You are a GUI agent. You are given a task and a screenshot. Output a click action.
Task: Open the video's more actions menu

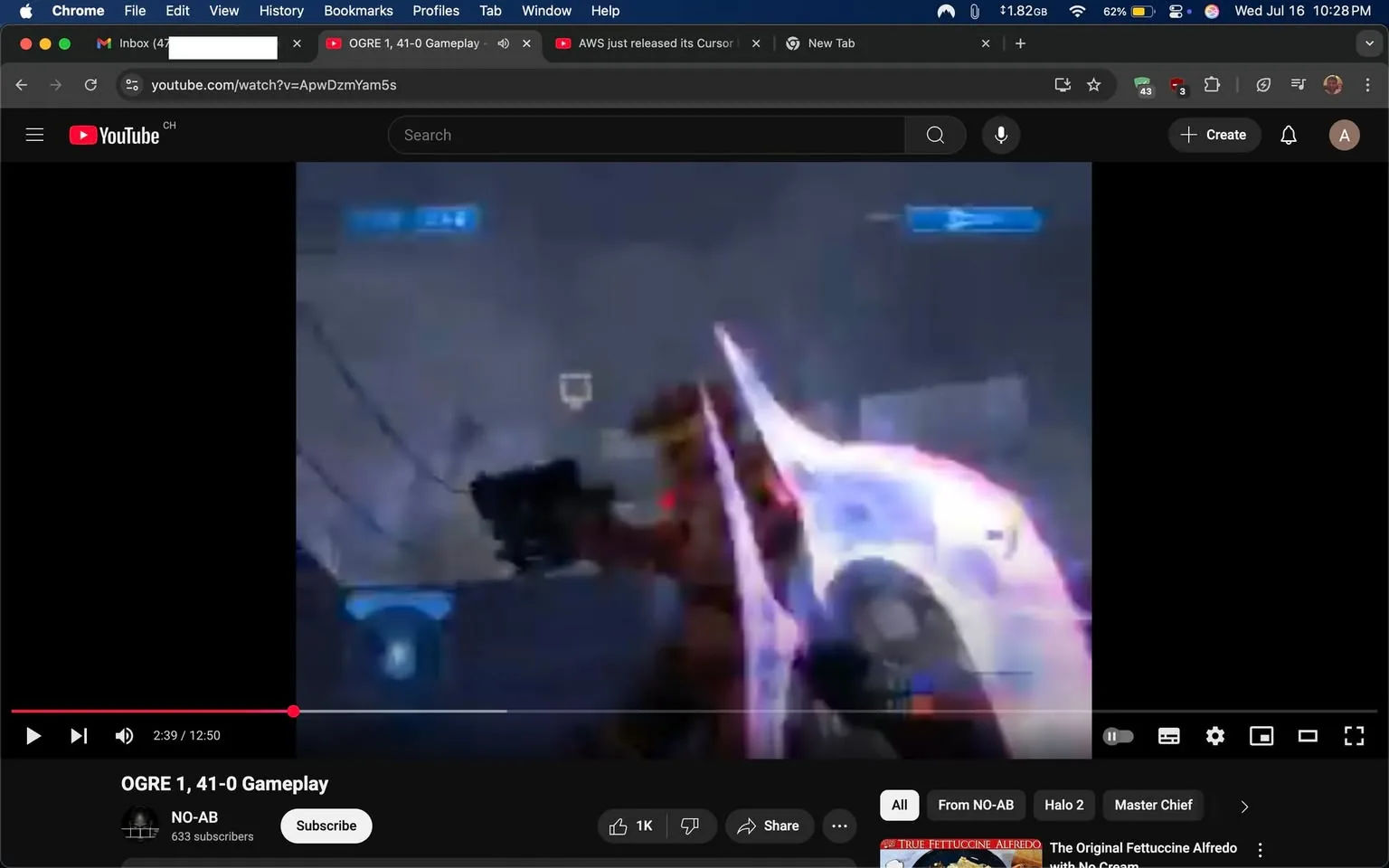838,826
